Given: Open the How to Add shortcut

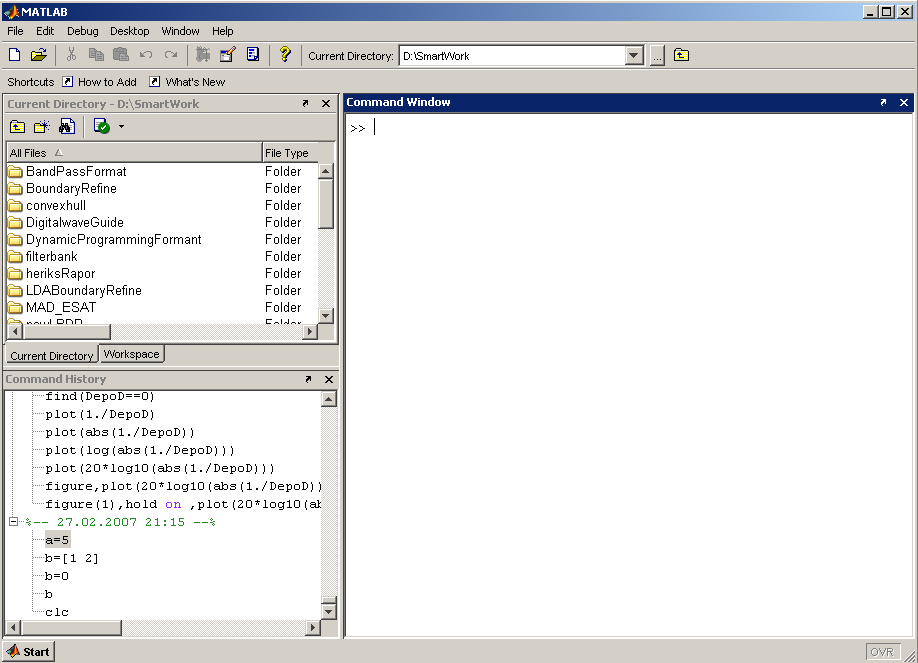Looking at the screenshot, I should (x=100, y=82).
